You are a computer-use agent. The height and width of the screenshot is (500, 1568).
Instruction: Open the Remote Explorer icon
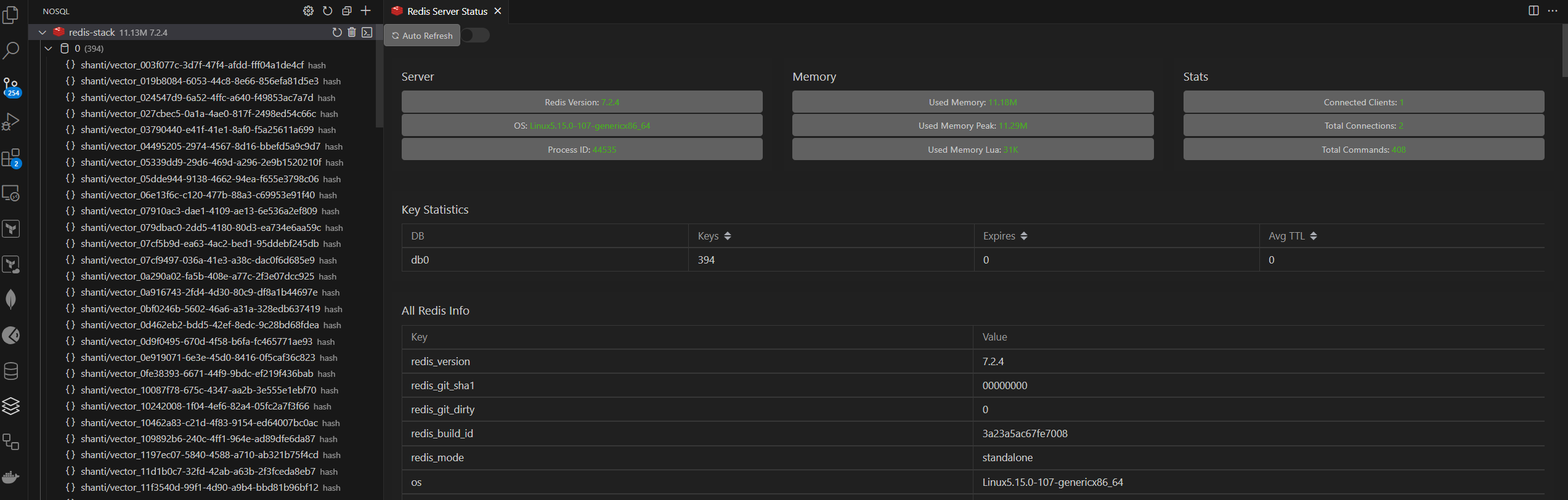click(x=11, y=193)
